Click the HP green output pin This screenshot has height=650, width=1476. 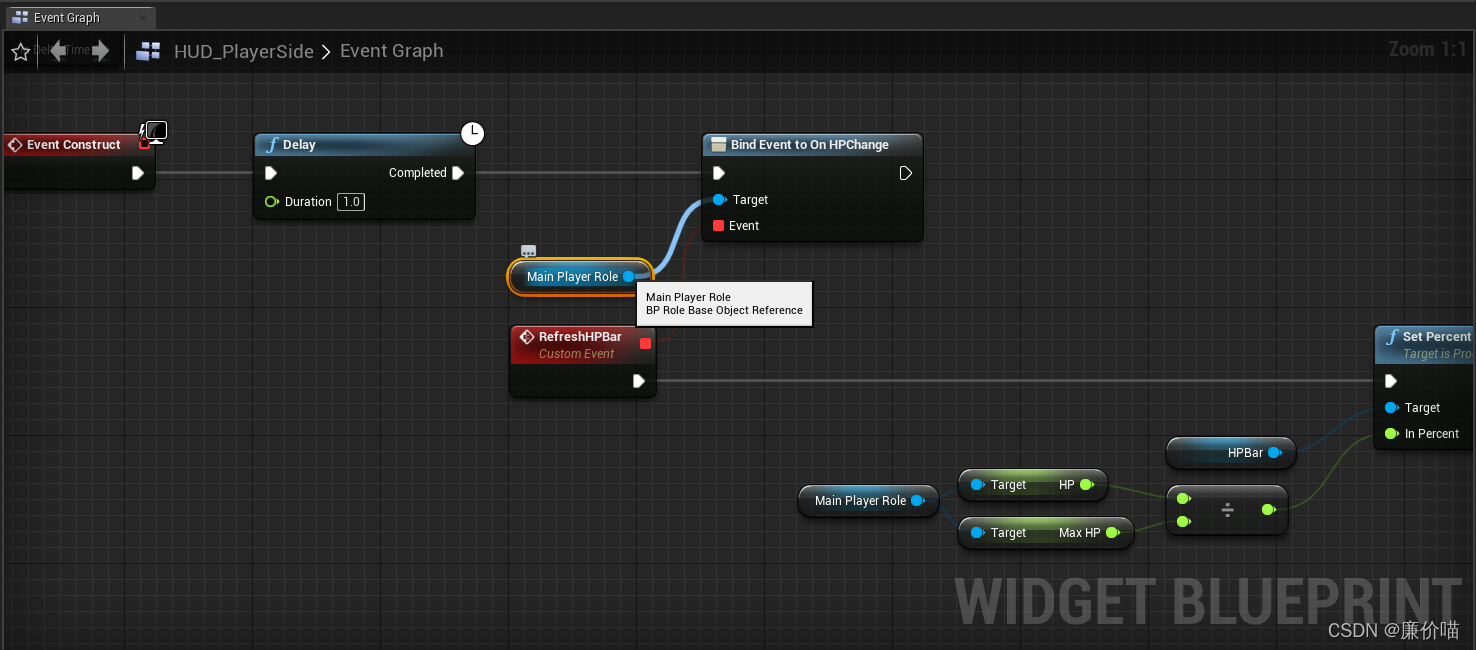point(1086,485)
